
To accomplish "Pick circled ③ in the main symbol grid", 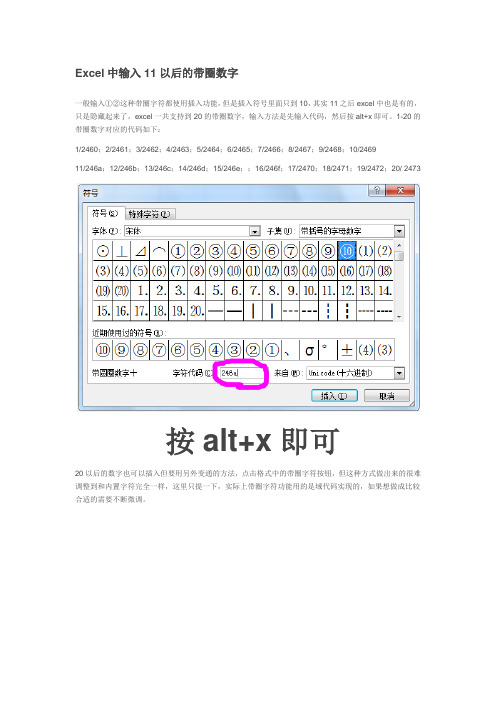I will [216, 251].
